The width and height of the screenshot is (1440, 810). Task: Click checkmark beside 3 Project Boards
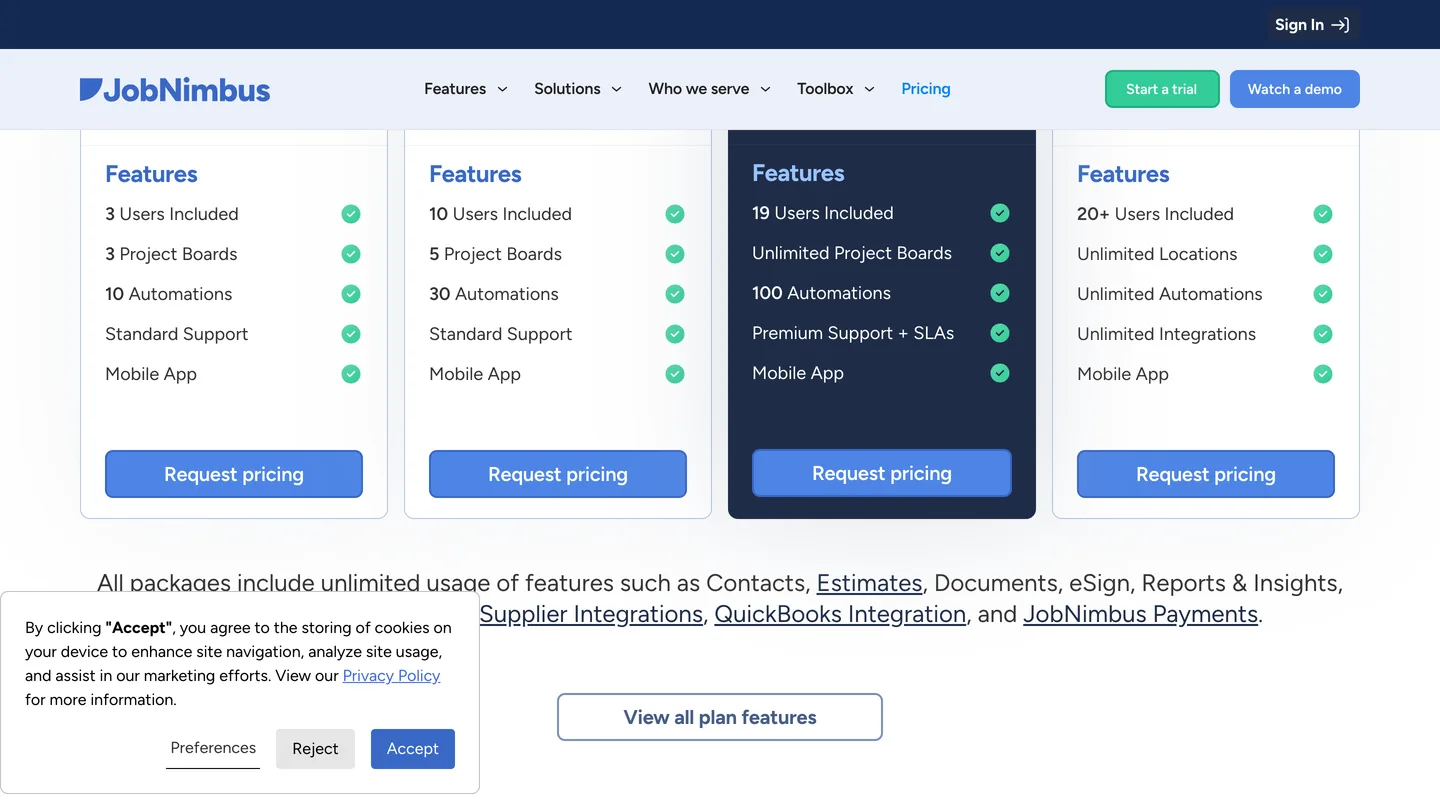coord(351,254)
